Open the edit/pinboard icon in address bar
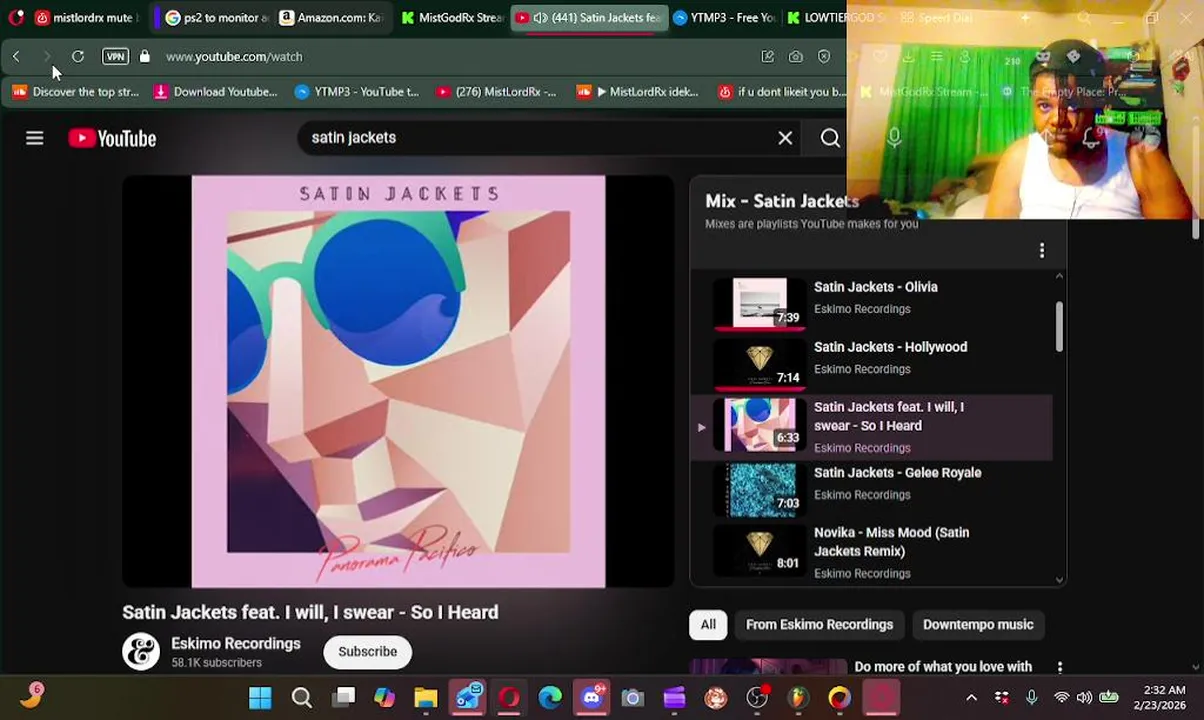The image size is (1204, 720). click(768, 57)
